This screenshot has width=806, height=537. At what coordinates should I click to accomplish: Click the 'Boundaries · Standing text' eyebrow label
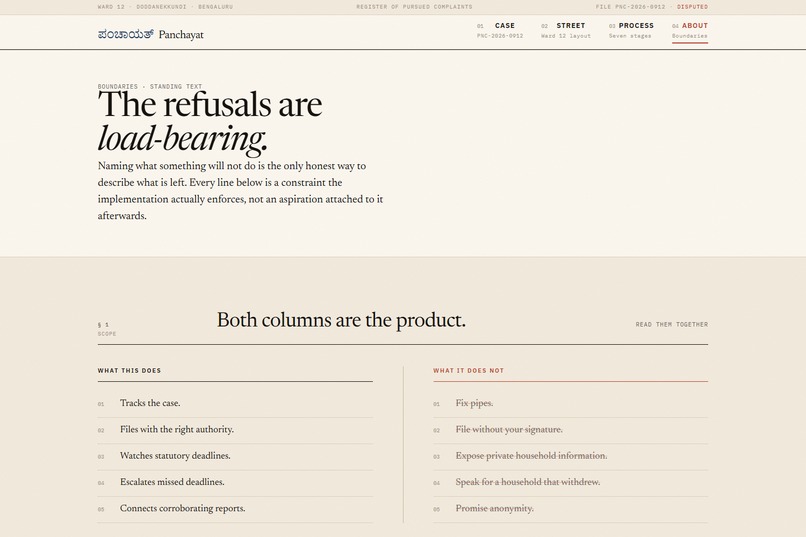150,86
